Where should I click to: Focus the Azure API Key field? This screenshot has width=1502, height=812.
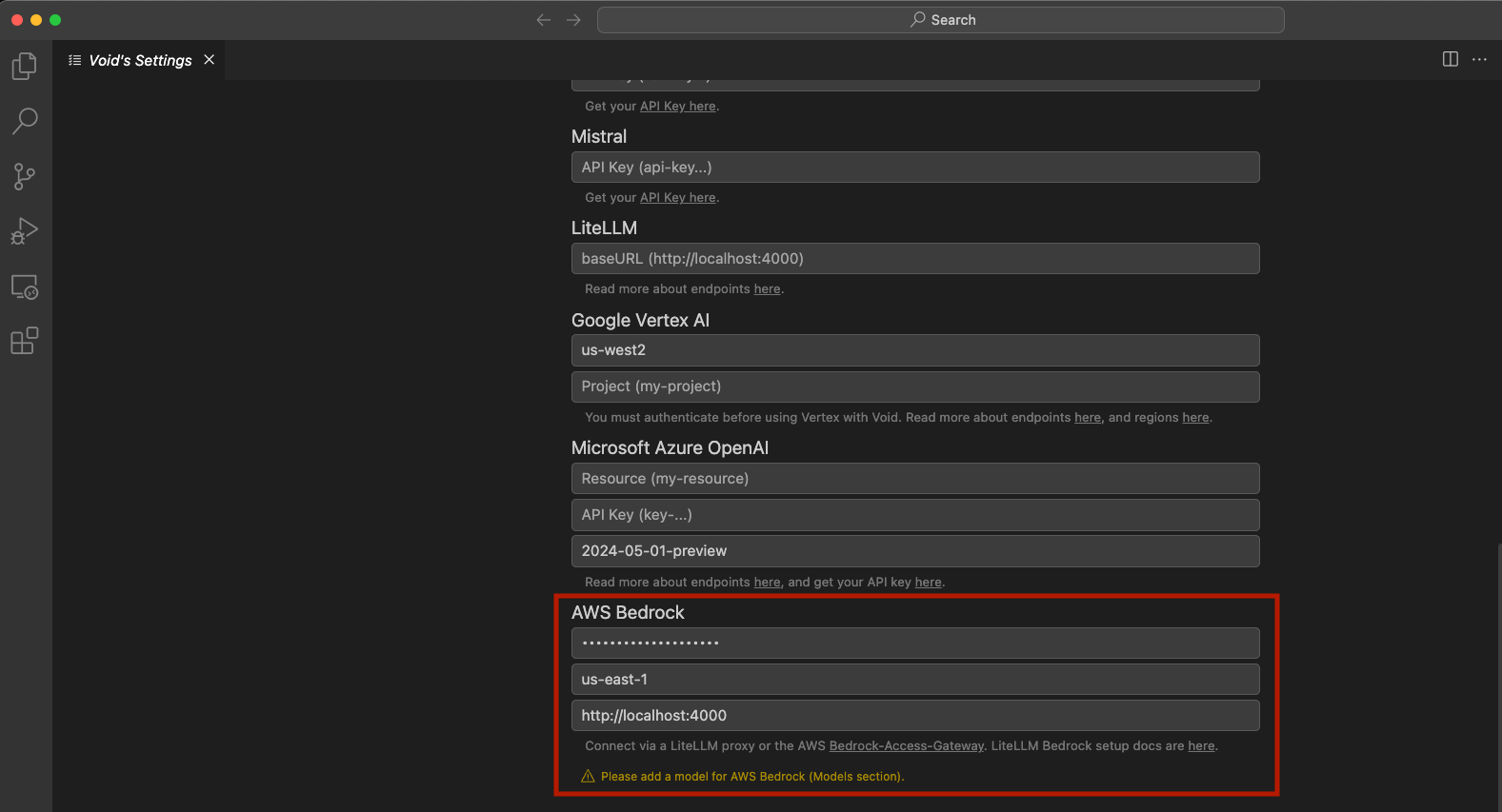coord(915,515)
